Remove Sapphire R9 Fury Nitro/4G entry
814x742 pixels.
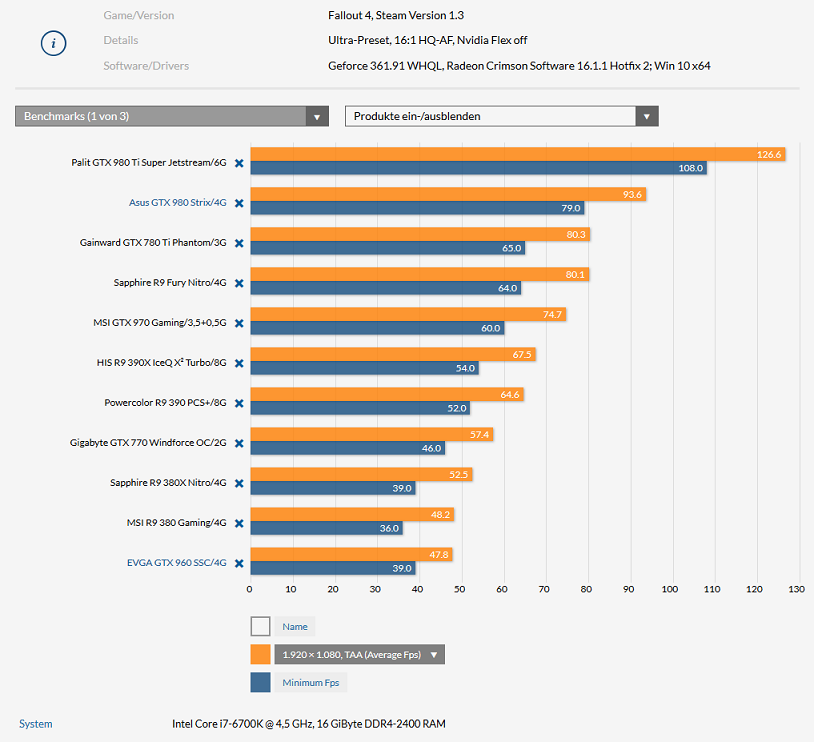click(239, 283)
